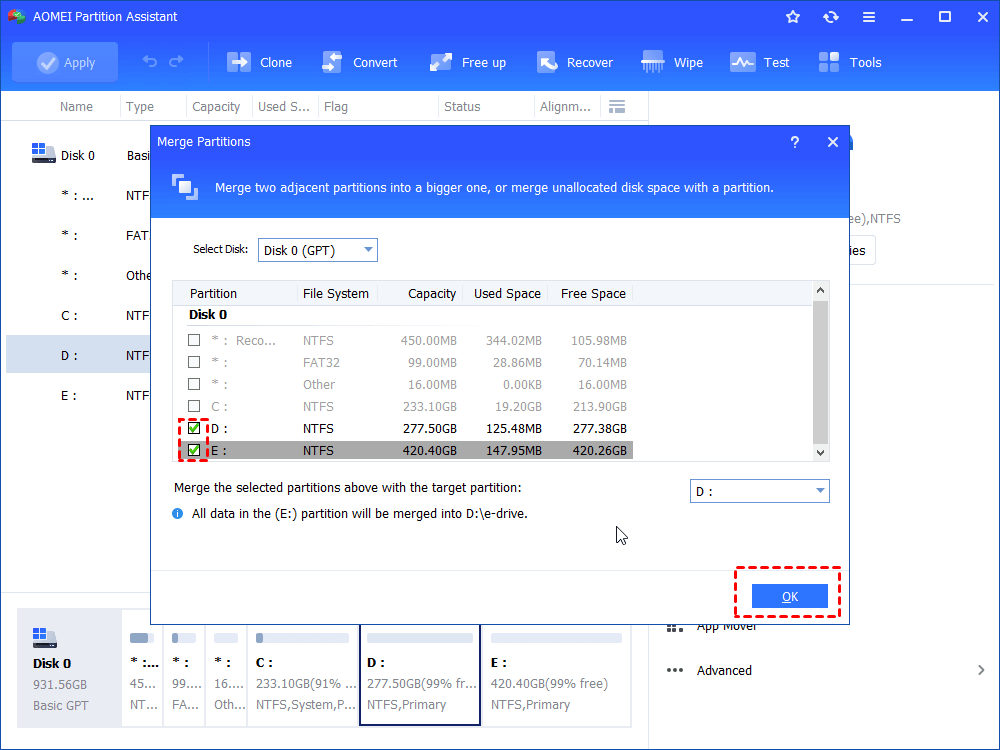Check the Recovery partition checkbox
Viewport: 1000px width, 750px height.
[194, 340]
